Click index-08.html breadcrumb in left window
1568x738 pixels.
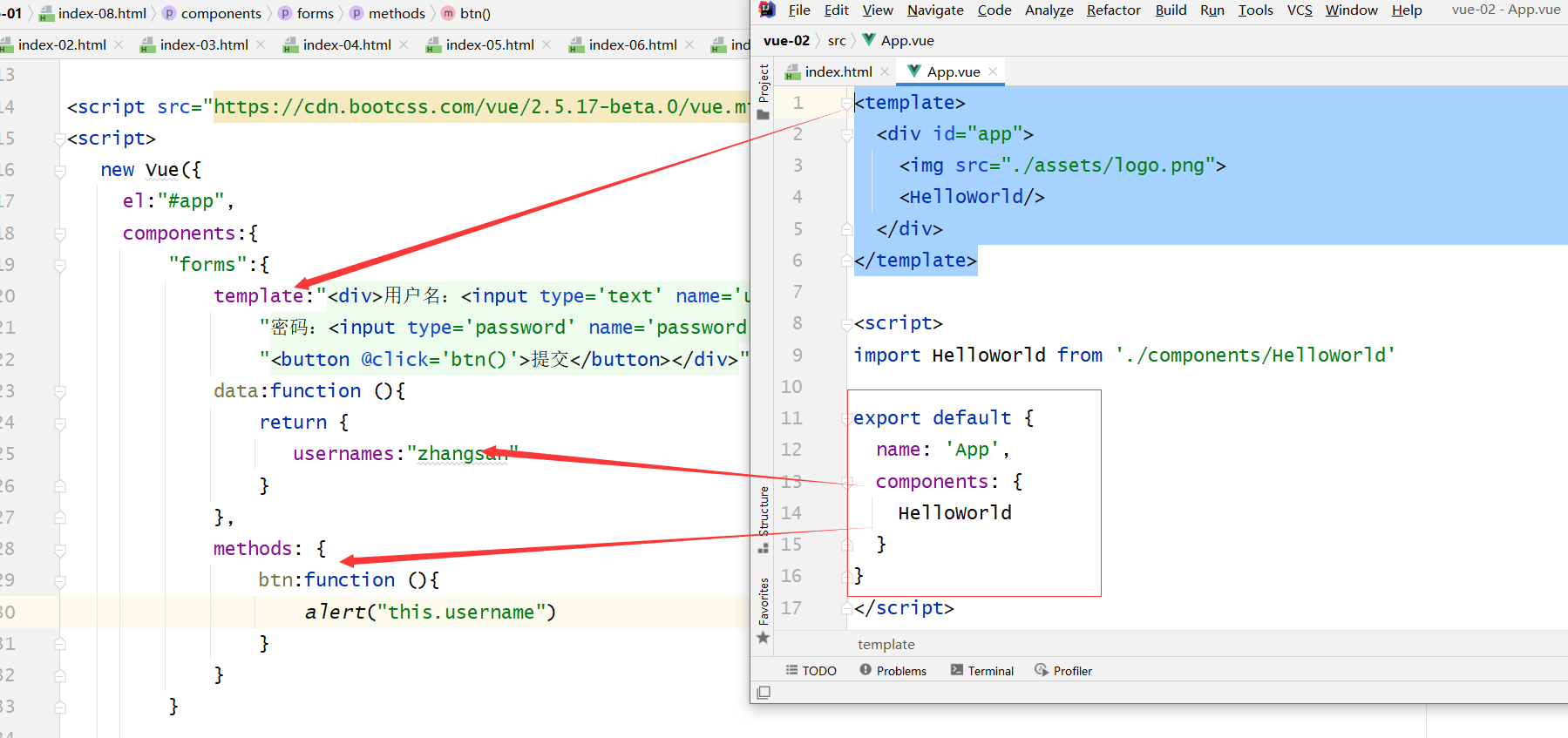(93, 13)
